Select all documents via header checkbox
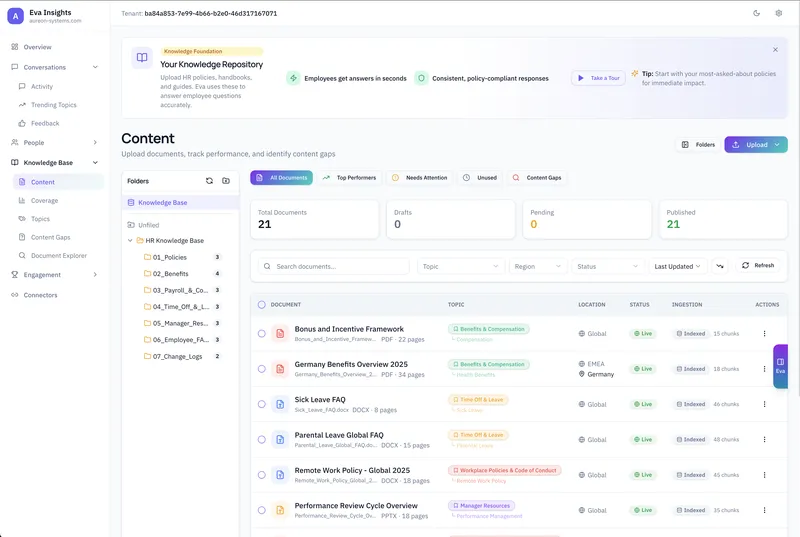This screenshot has width=800, height=537. coord(262,304)
